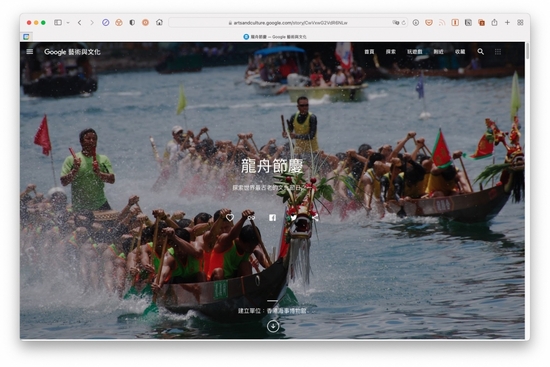Open the 探索 nav item

coord(390,52)
